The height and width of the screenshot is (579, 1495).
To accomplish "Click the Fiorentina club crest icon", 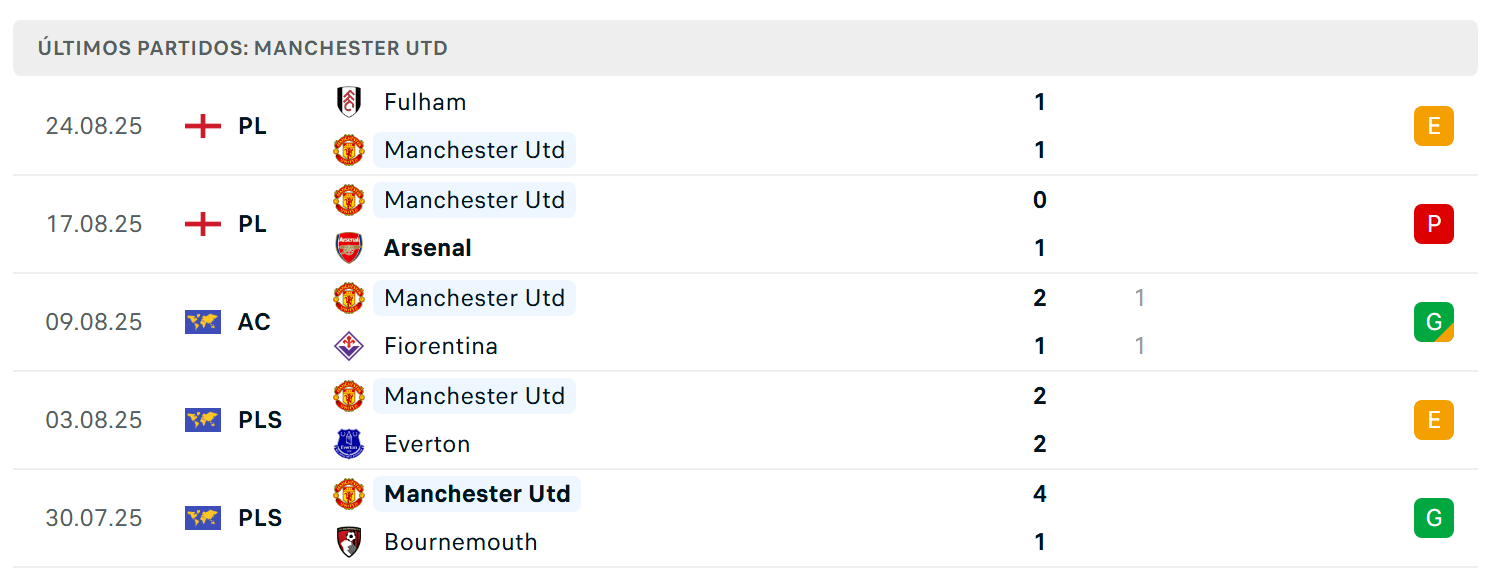I will (x=348, y=346).
